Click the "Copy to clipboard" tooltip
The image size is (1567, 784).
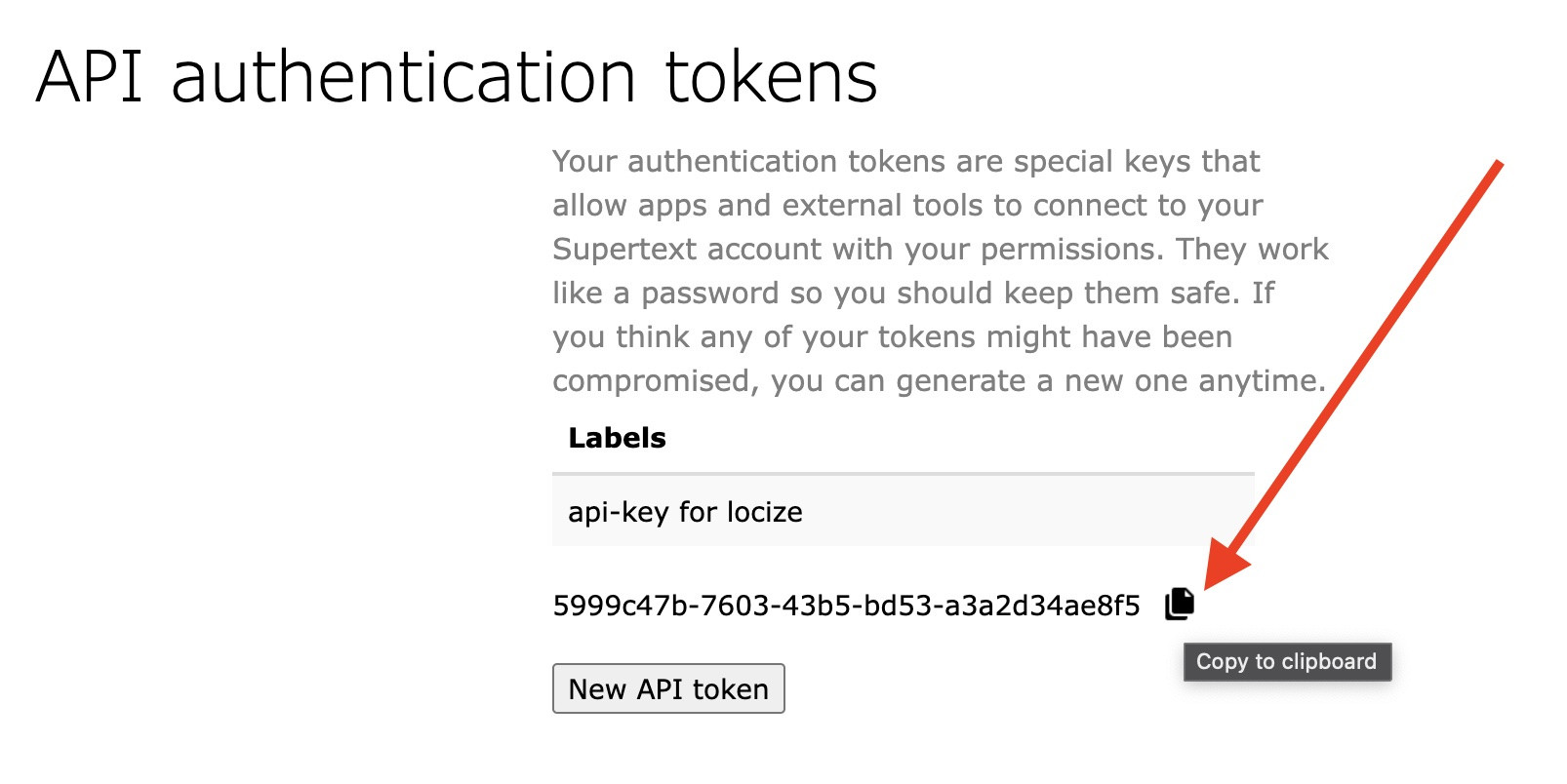point(1286,662)
